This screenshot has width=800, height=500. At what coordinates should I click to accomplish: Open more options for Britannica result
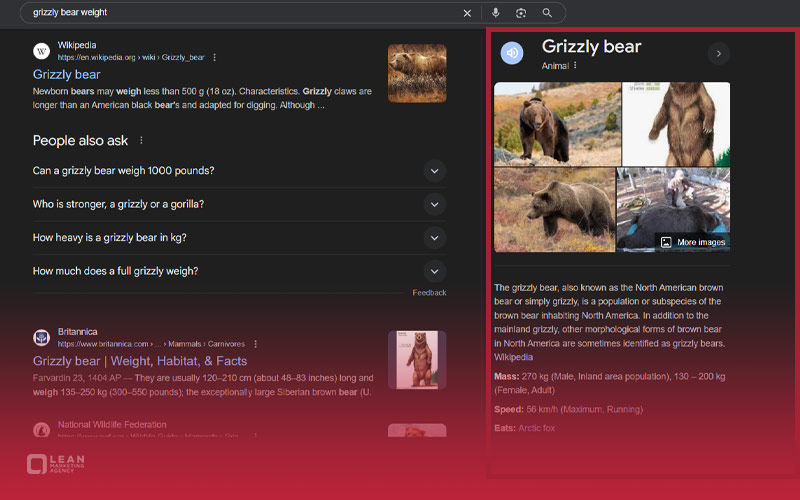click(x=256, y=344)
